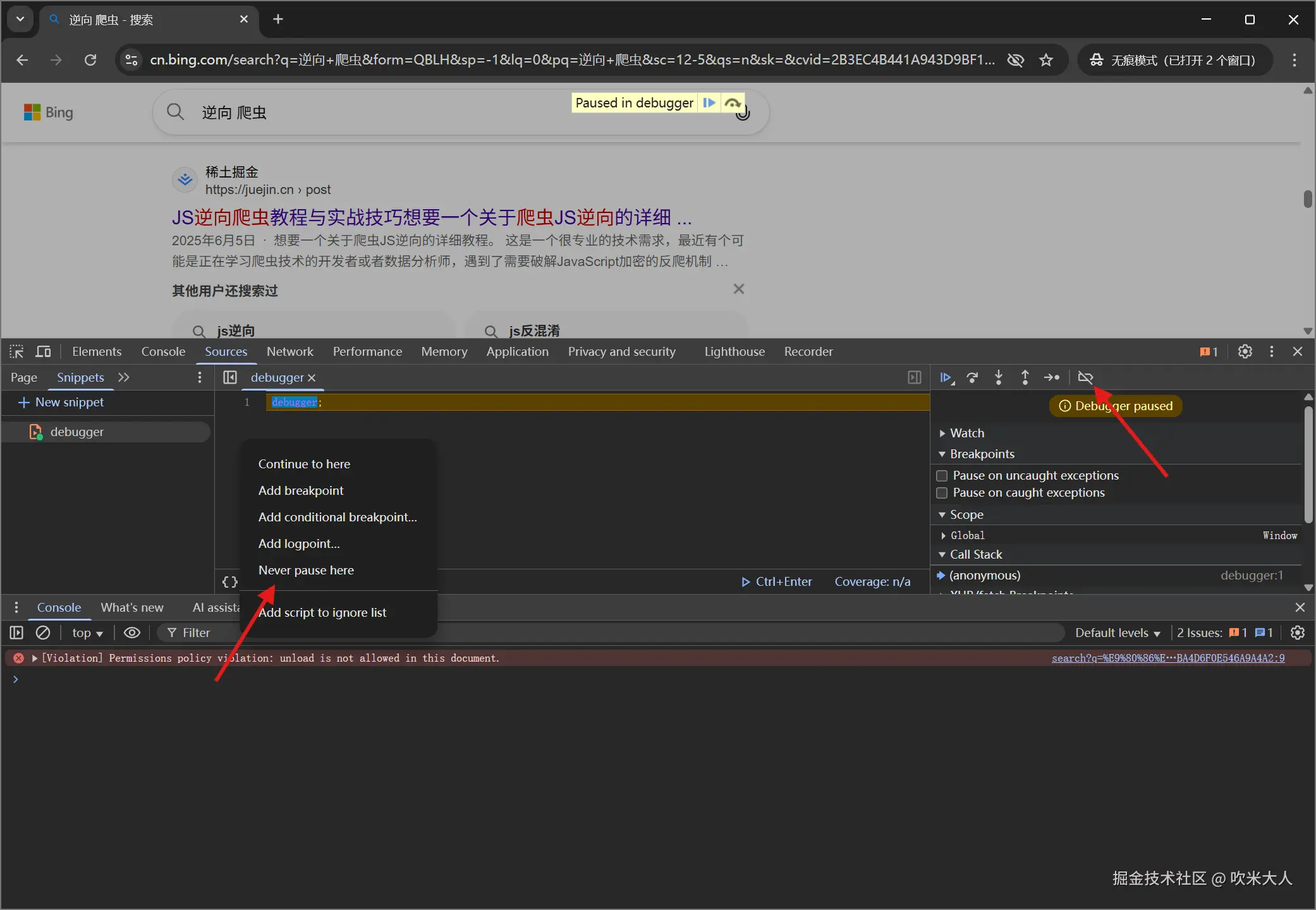Switch to the Network tab
The width and height of the screenshot is (1316, 910).
289,351
